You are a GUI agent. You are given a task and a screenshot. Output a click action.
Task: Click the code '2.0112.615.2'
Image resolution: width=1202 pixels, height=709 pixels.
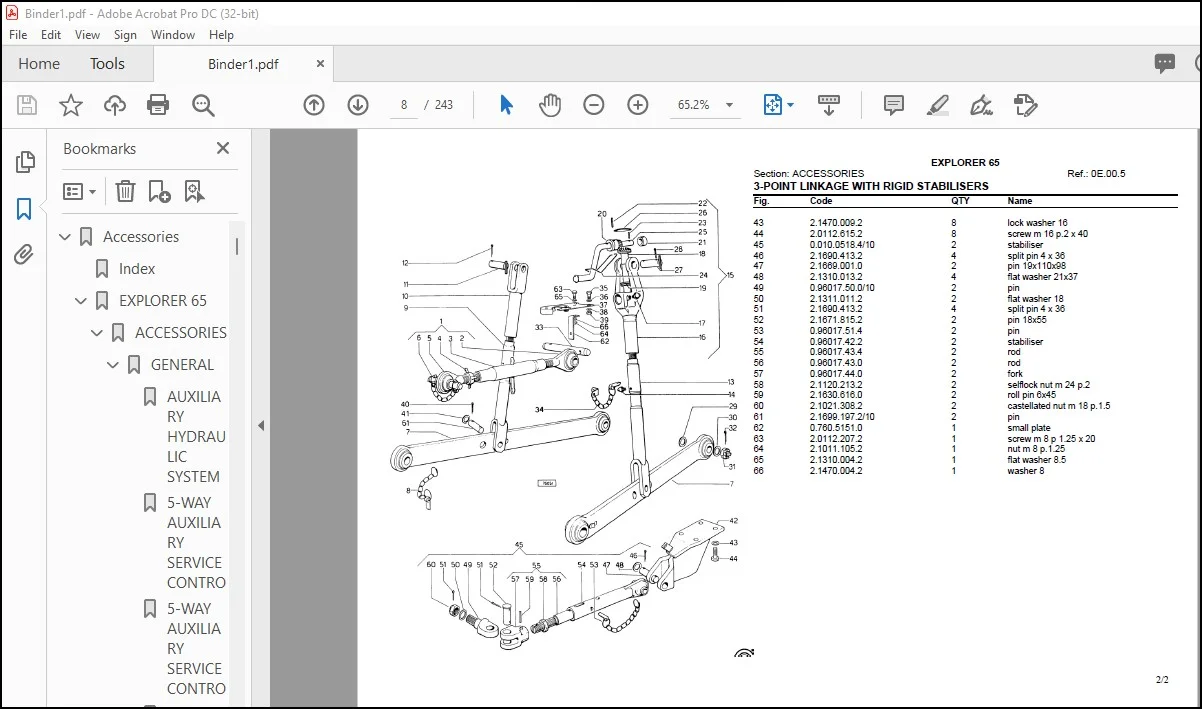point(836,234)
